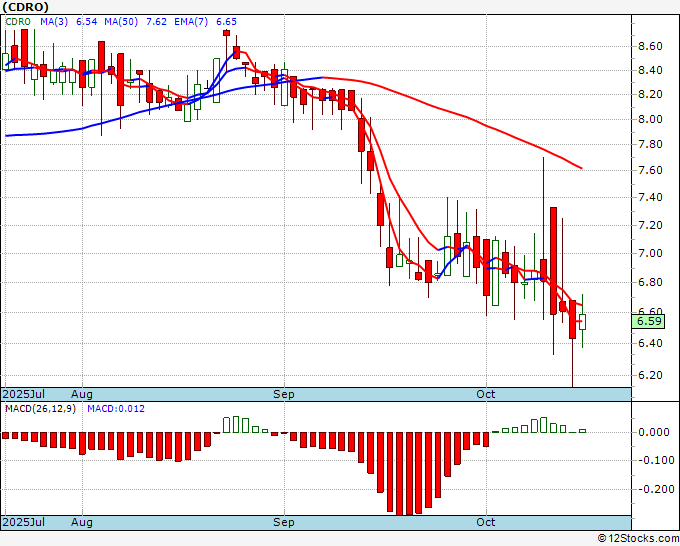Click the tall red candle body topping near 7.30 in October
Image resolution: width=680 pixels, height=546 pixels.
coord(553,261)
